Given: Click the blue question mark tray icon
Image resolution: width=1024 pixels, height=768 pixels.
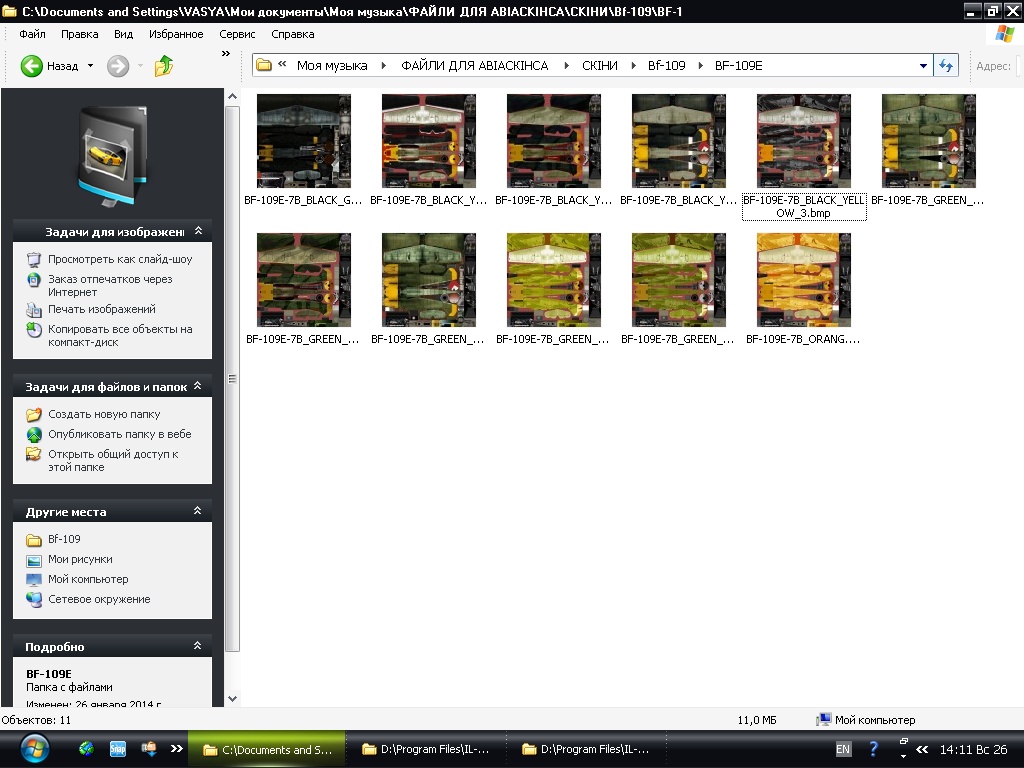Looking at the screenshot, I should [873, 749].
